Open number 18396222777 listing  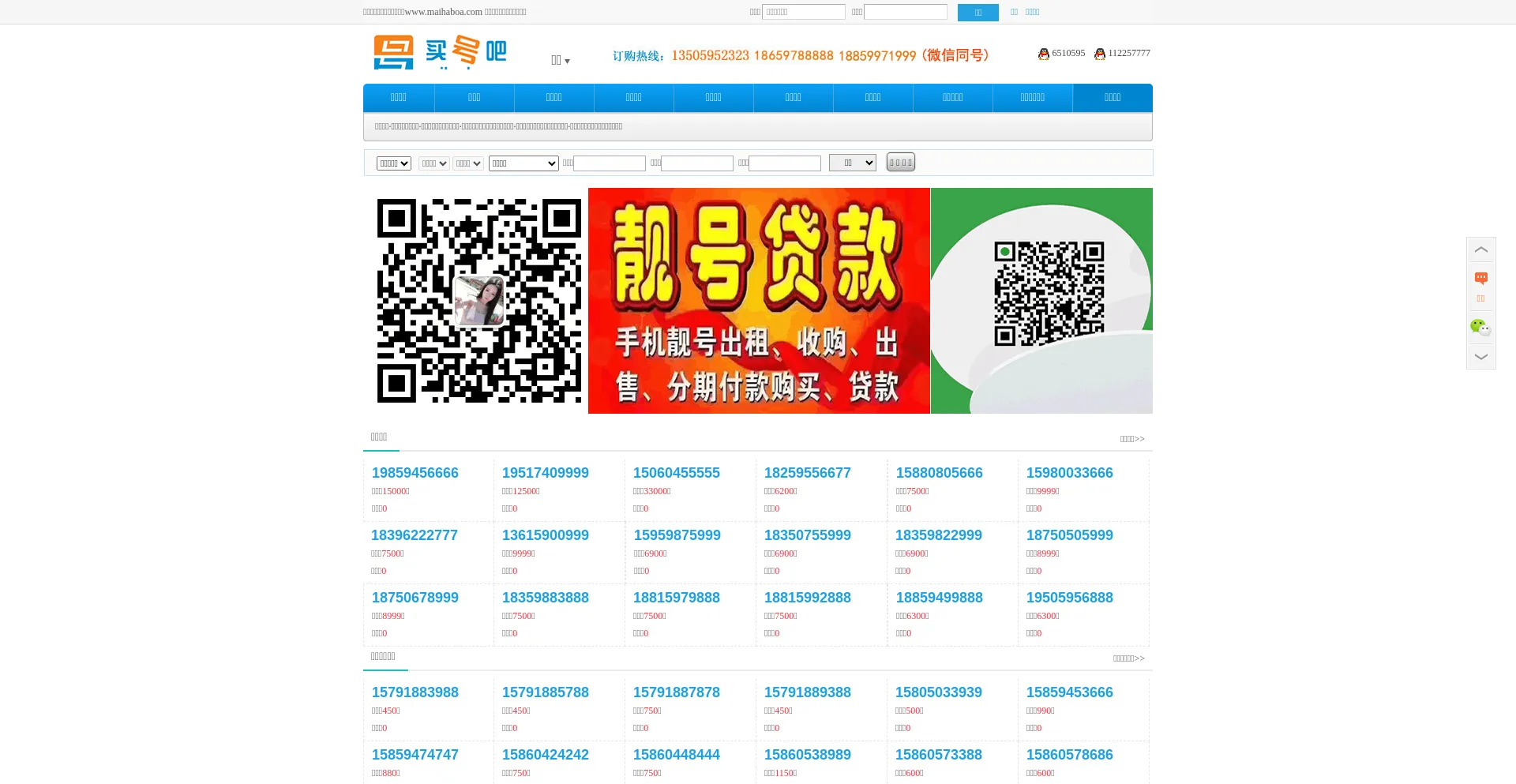[415, 535]
